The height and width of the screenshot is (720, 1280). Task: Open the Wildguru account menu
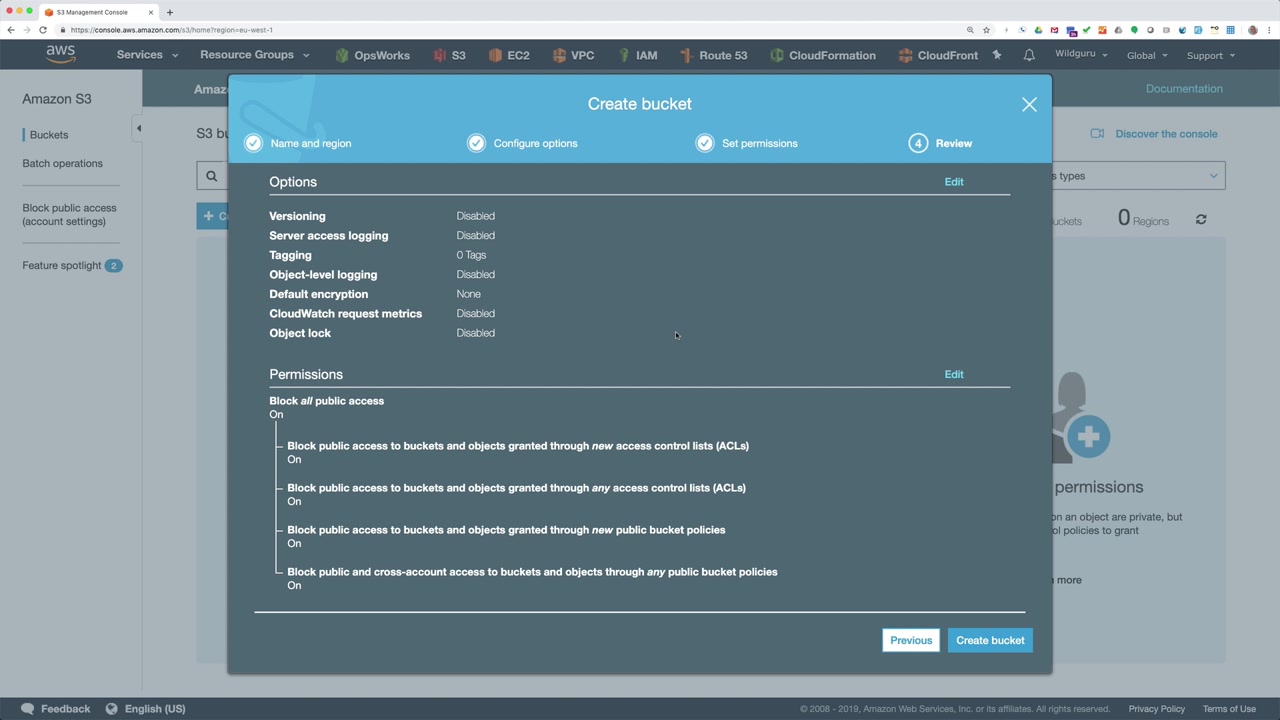[x=1081, y=54]
